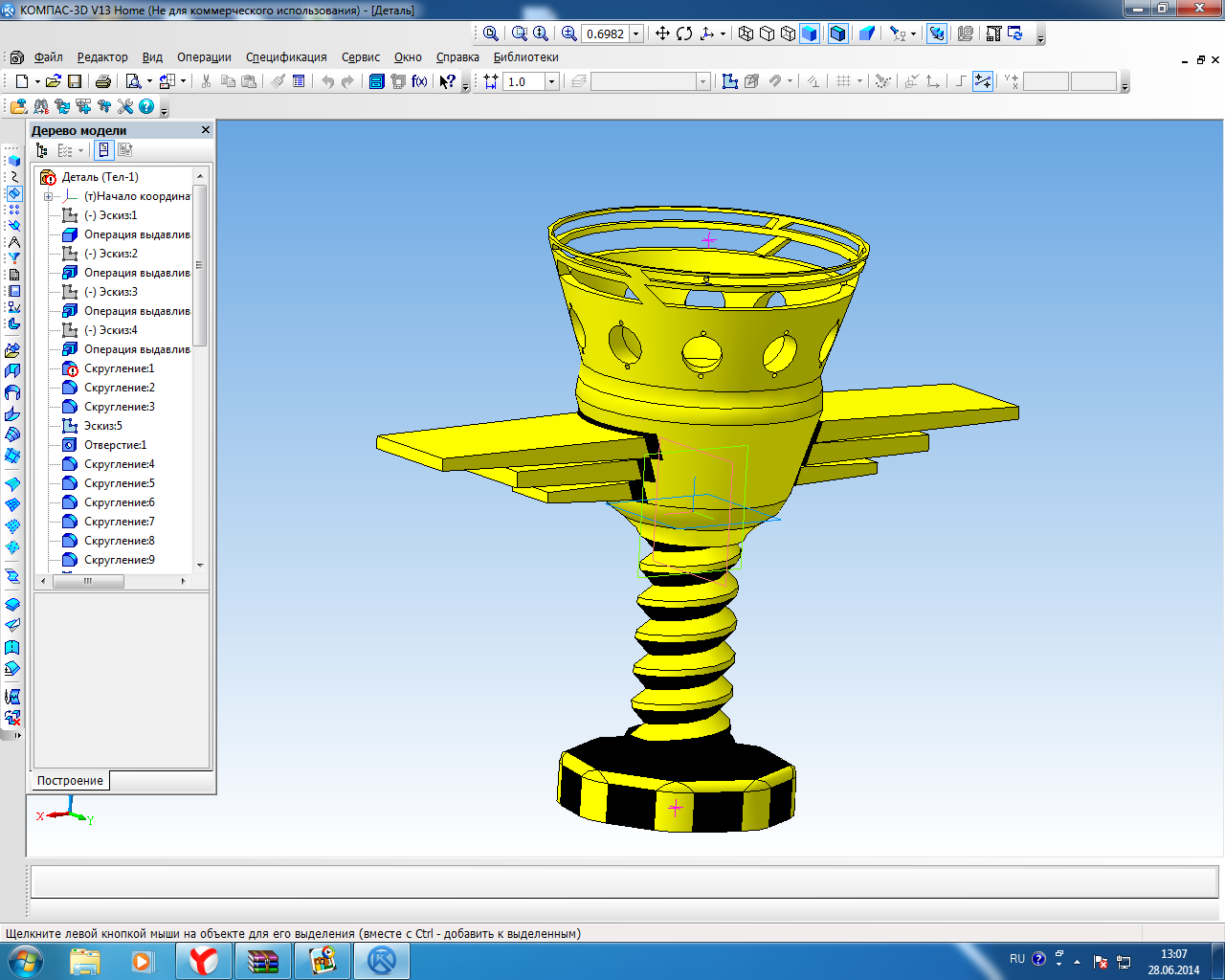Click the Redo arrow icon
Image resolution: width=1225 pixels, height=980 pixels.
click(347, 81)
